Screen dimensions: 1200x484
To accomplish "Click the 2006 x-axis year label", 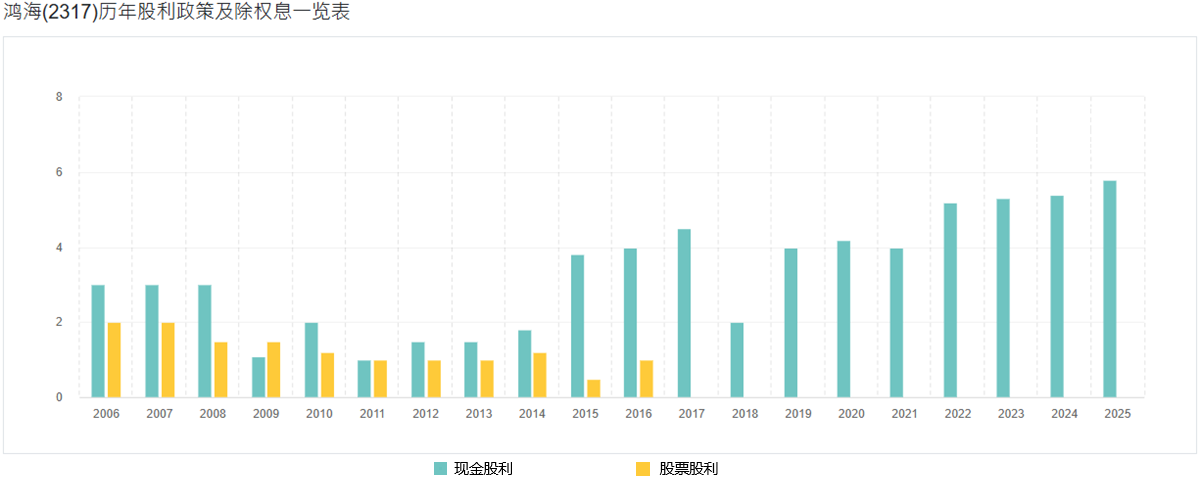I will click(106, 414).
